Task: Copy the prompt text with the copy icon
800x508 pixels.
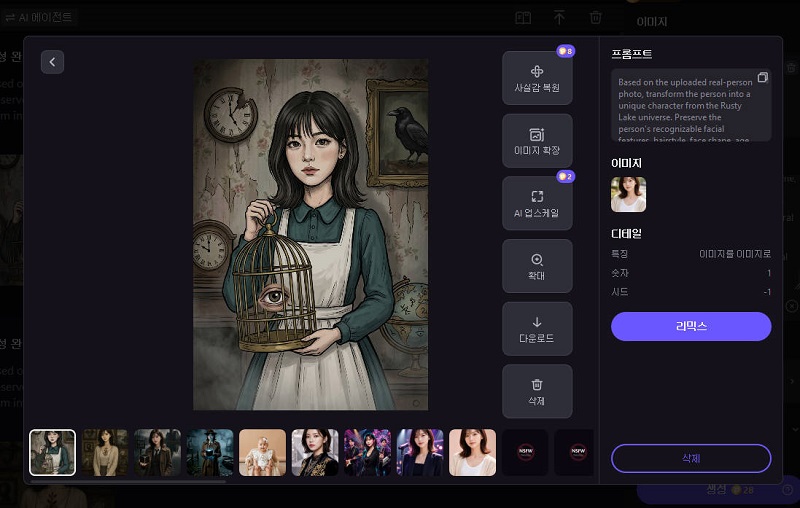Action: click(x=762, y=77)
